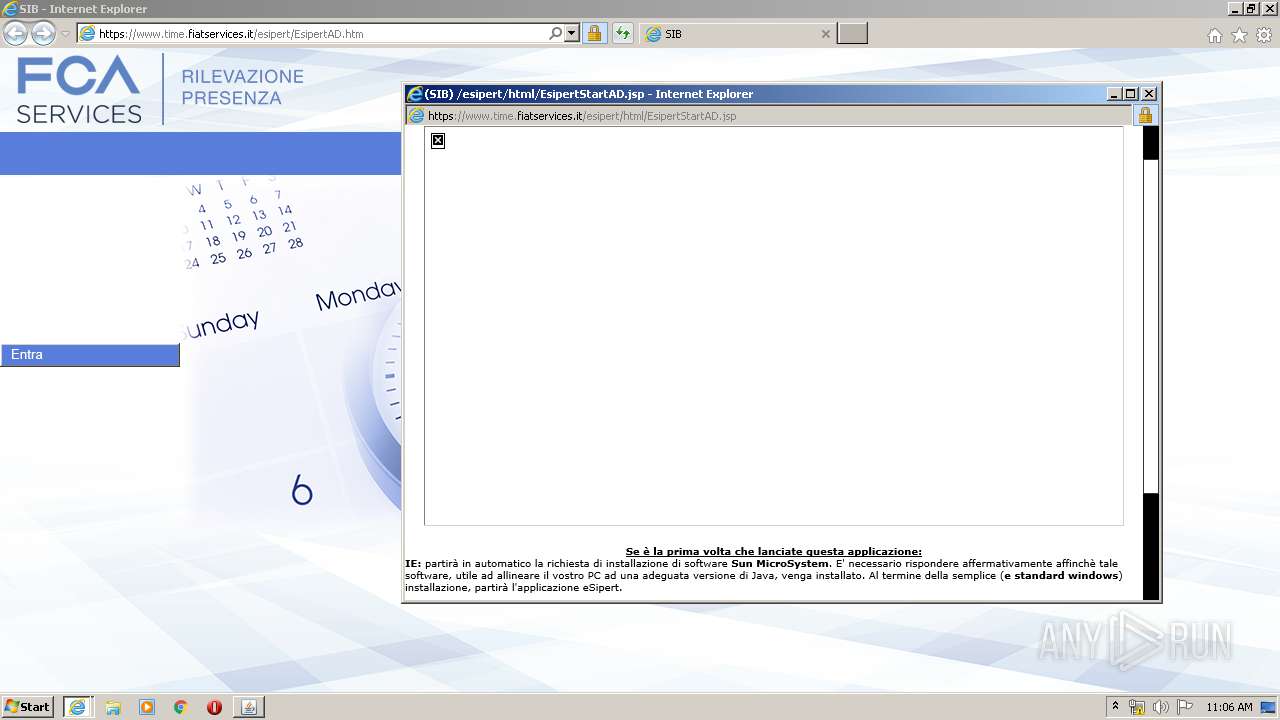Launch Chrome from the taskbar
Viewport: 1280px width, 720px height.
click(180, 707)
